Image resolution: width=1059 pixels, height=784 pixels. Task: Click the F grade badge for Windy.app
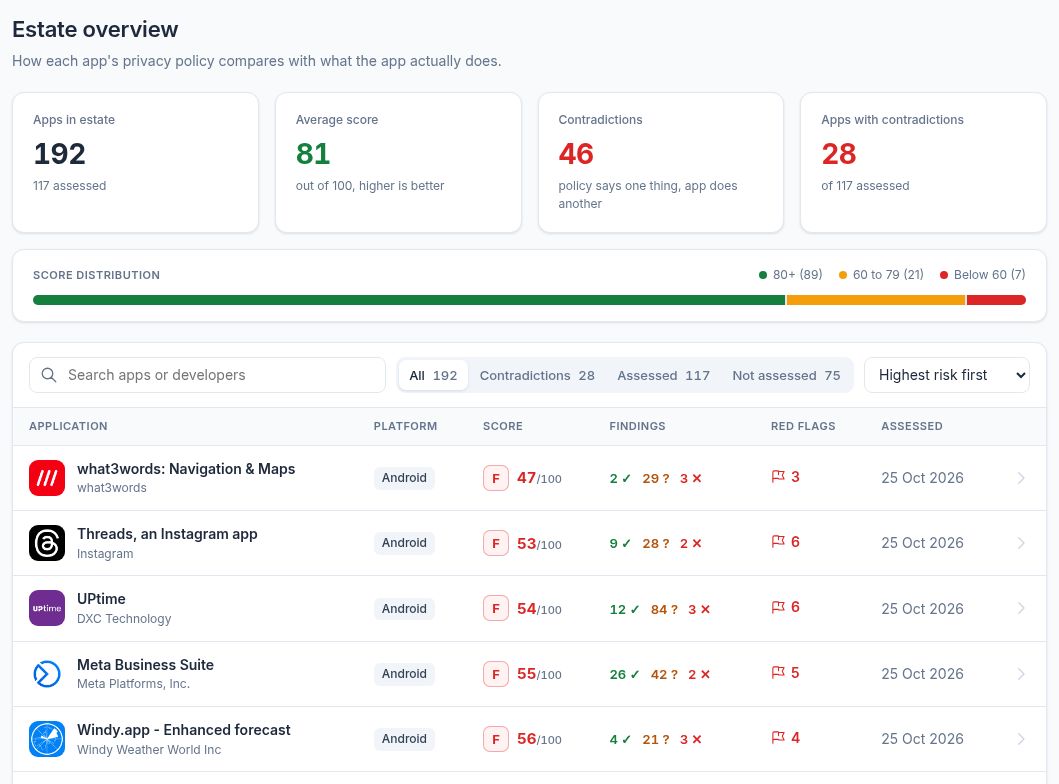point(496,739)
